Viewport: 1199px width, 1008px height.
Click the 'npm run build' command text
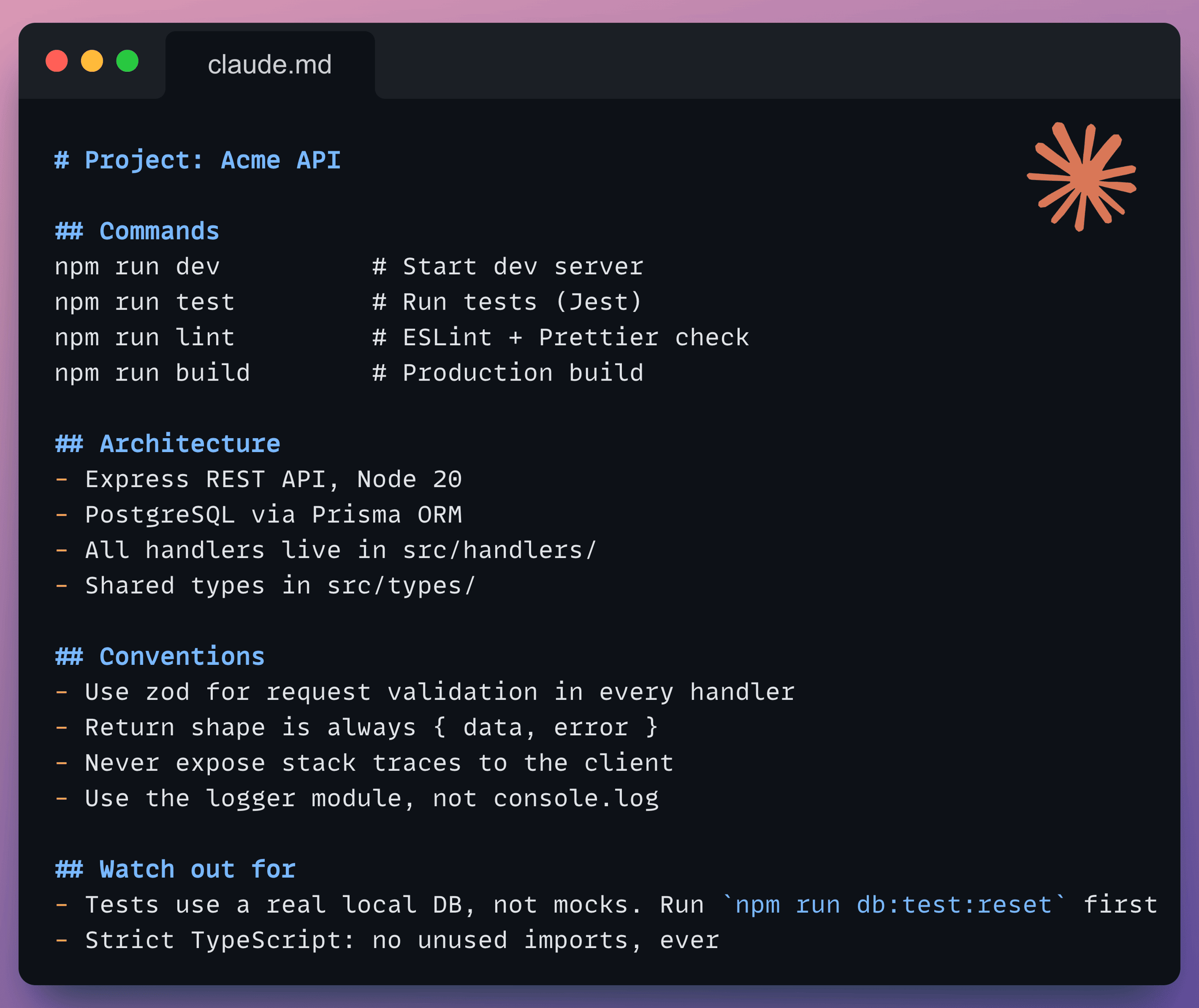click(x=152, y=373)
